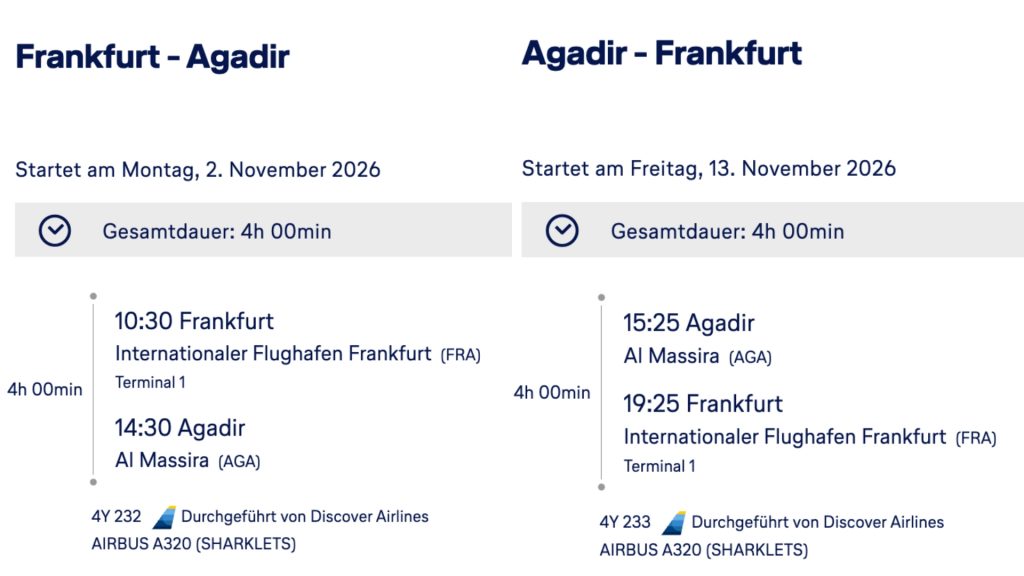Click the Al Massira (AGA) label under 15:25 Agadir
The height and width of the screenshot is (576, 1024).
697,356
